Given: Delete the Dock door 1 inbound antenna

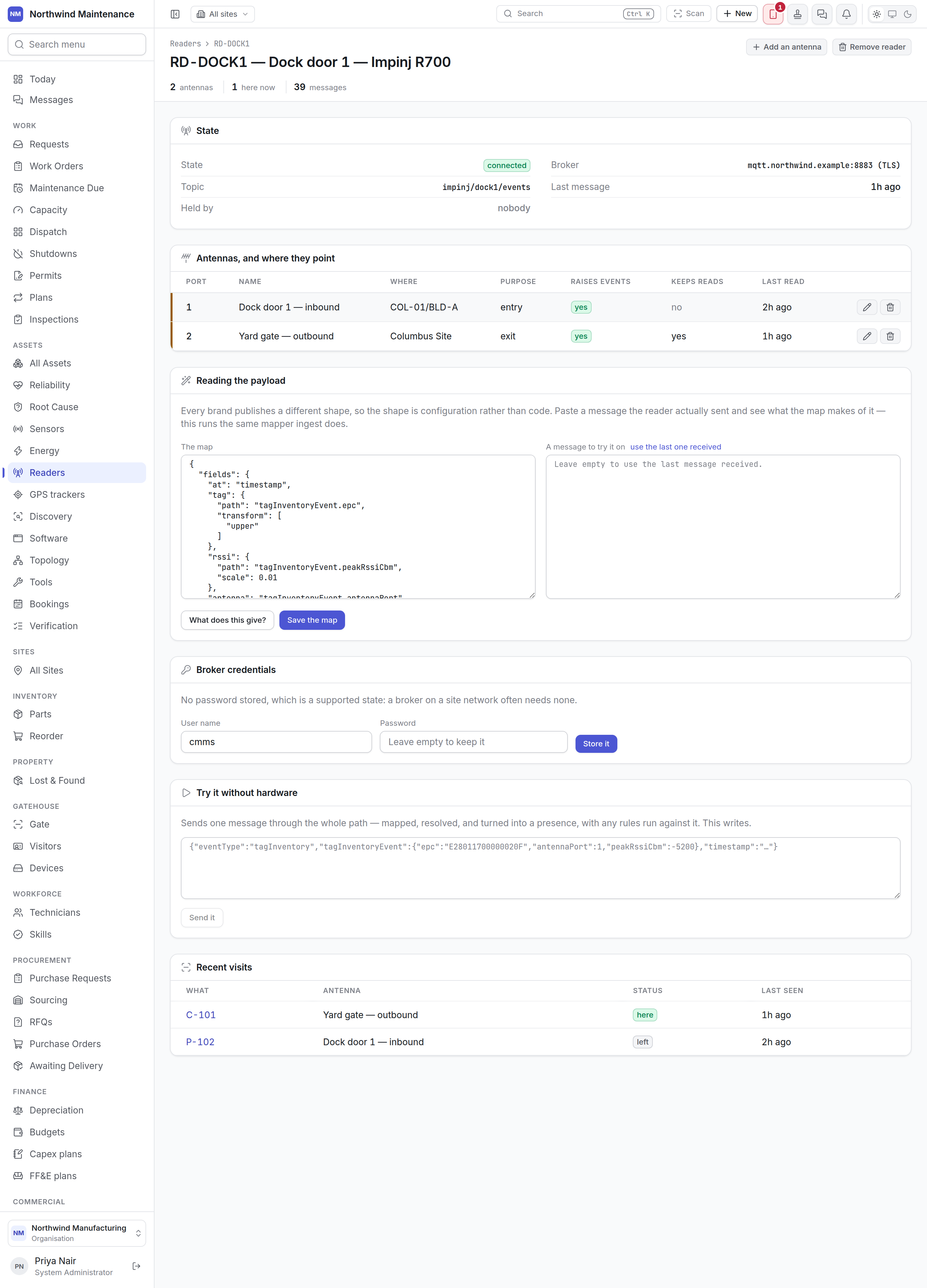Looking at the screenshot, I should [890, 307].
